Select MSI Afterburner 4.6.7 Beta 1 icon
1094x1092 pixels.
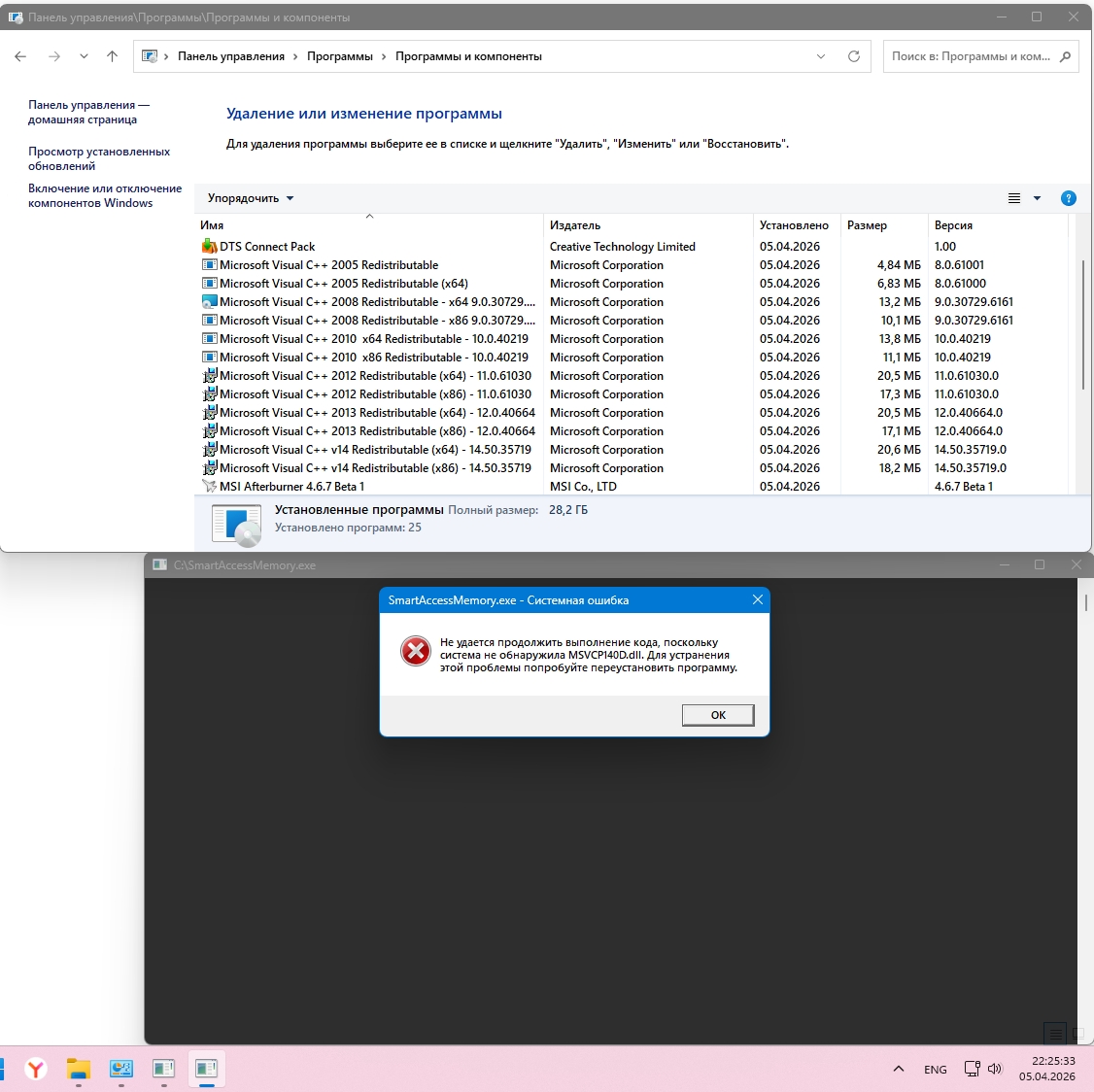click(209, 487)
